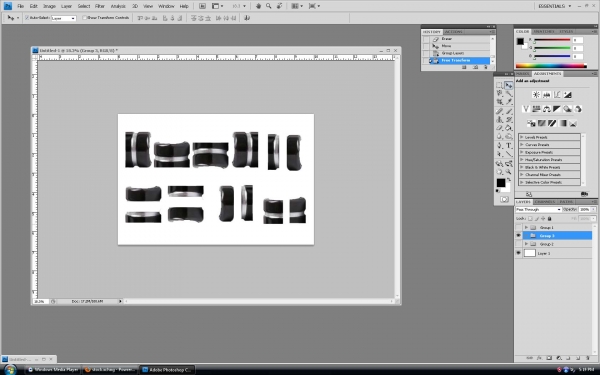Open Windows Media Player from taskbar

pyautogui.click(x=53, y=370)
